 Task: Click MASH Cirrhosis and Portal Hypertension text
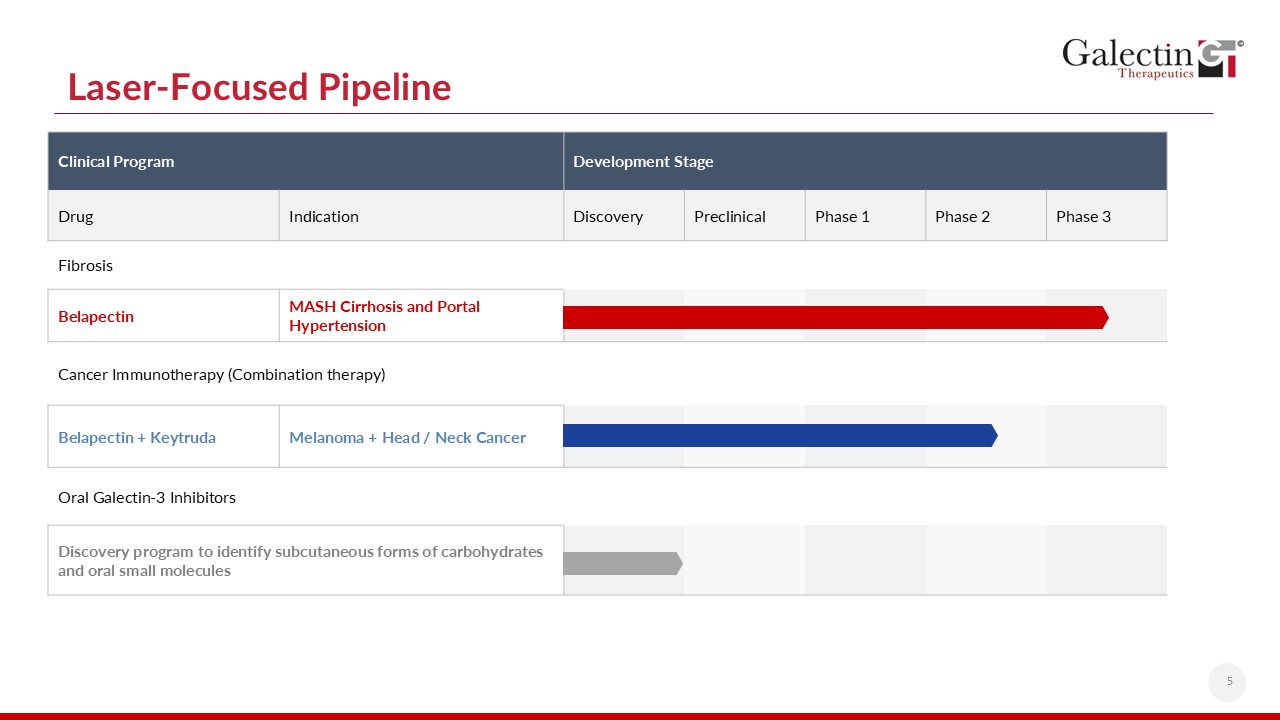coord(385,316)
